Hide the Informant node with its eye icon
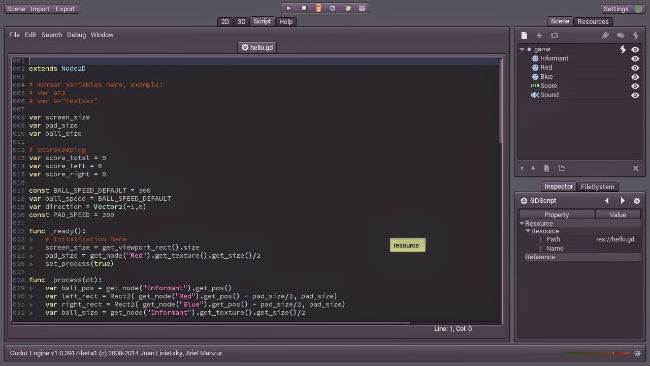Screen dimensions: 650x366 click(635, 58)
